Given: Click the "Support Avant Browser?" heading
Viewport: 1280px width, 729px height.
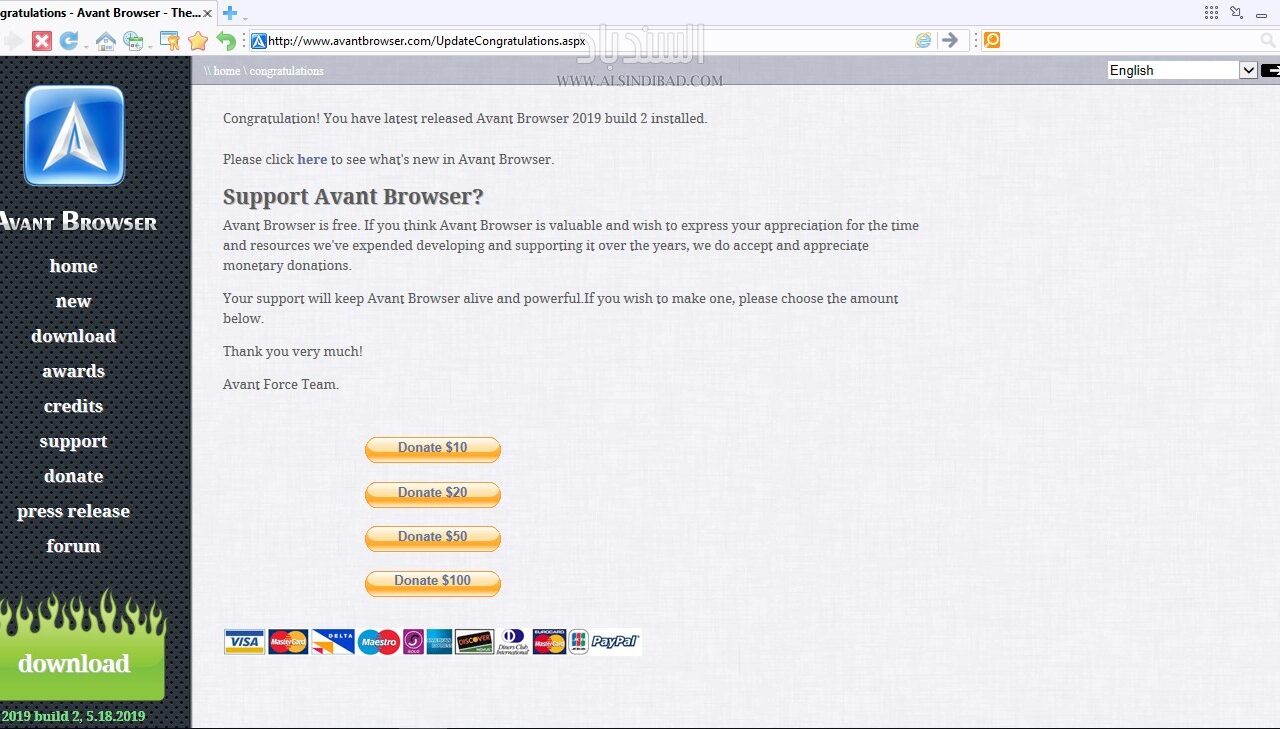Looking at the screenshot, I should tap(353, 196).
